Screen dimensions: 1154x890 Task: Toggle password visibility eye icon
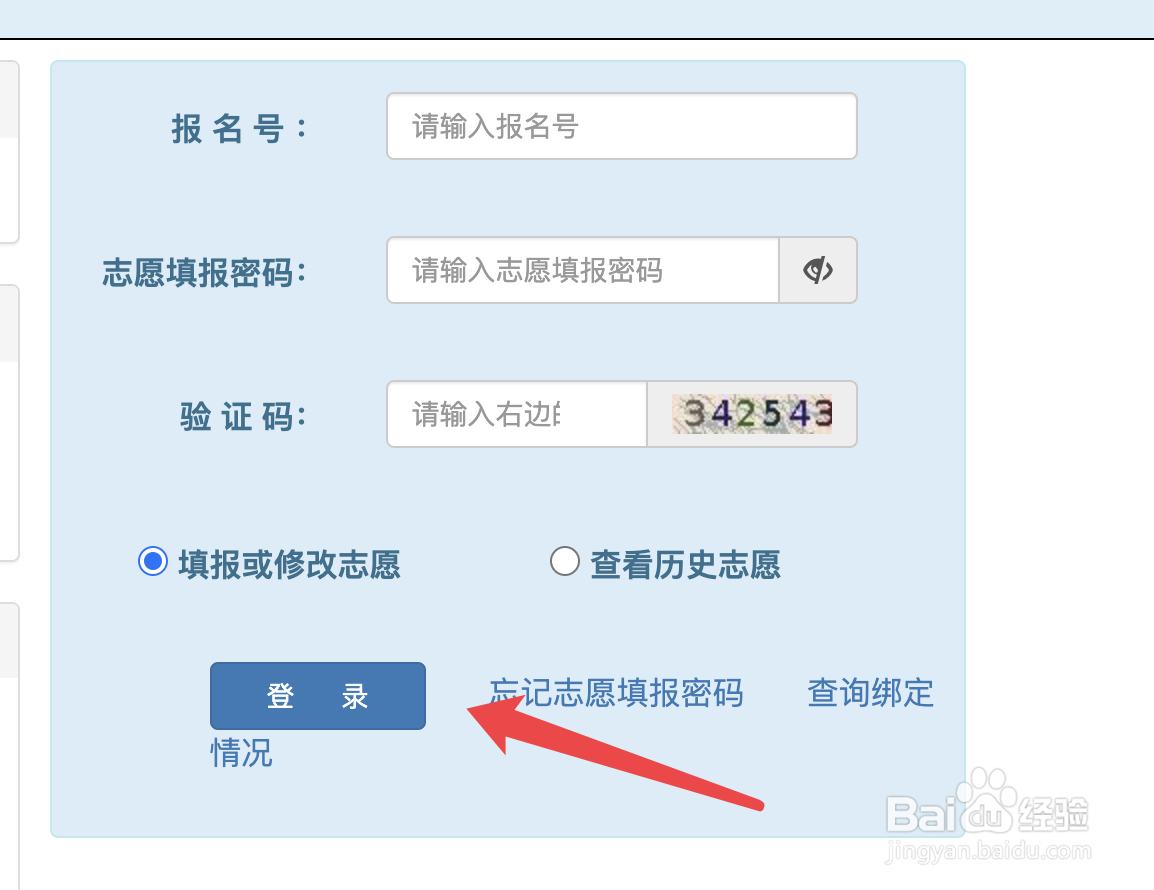[x=818, y=270]
